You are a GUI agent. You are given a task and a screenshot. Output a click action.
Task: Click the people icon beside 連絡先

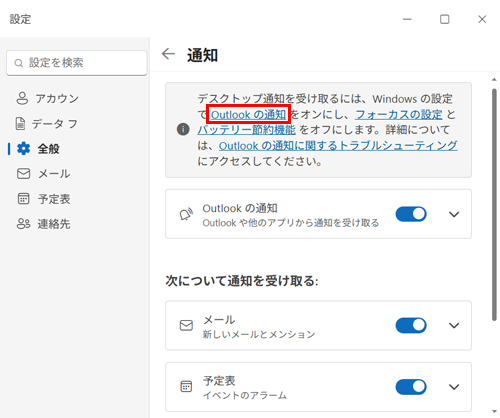click(x=23, y=224)
